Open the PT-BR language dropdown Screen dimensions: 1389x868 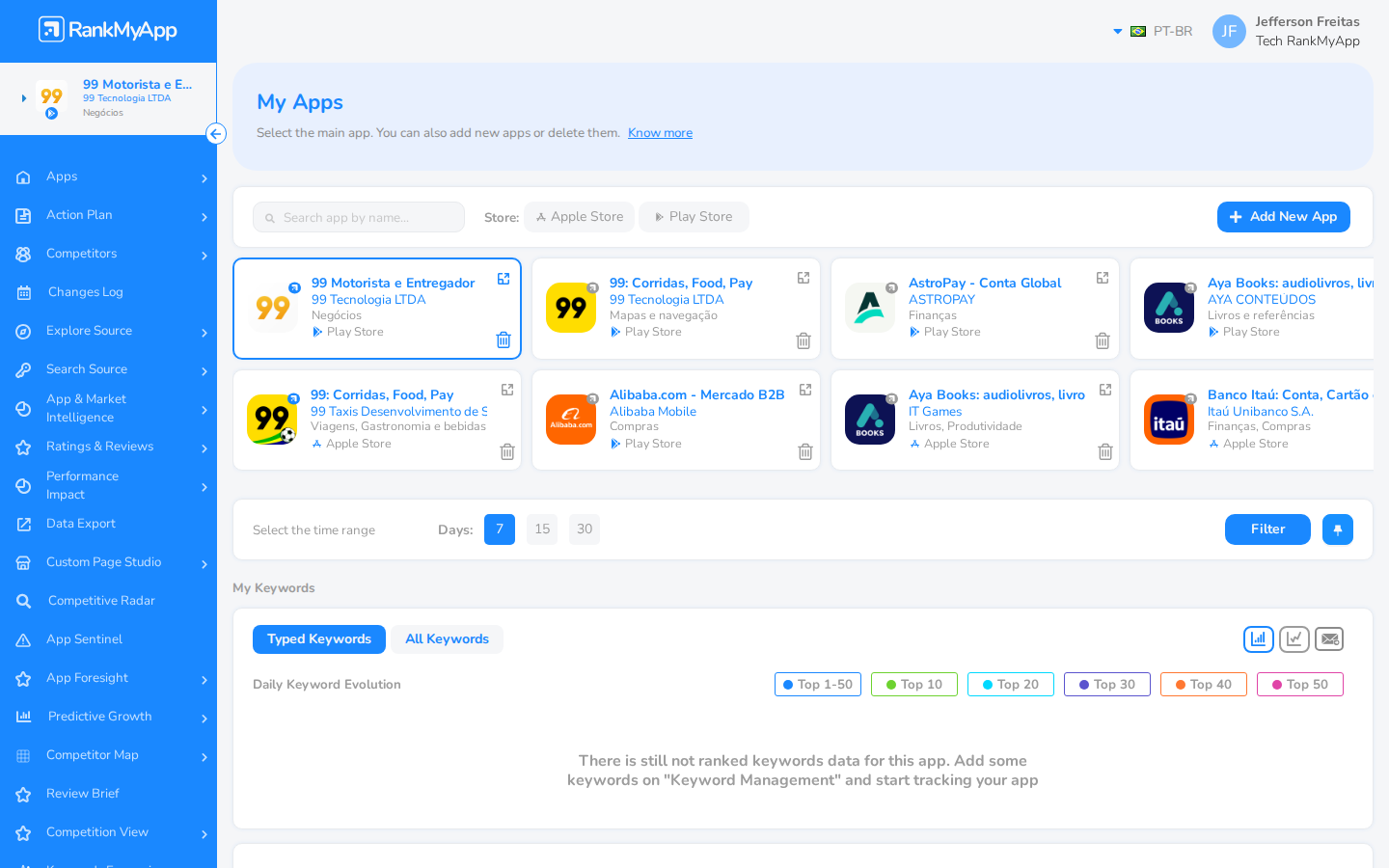point(1153,31)
